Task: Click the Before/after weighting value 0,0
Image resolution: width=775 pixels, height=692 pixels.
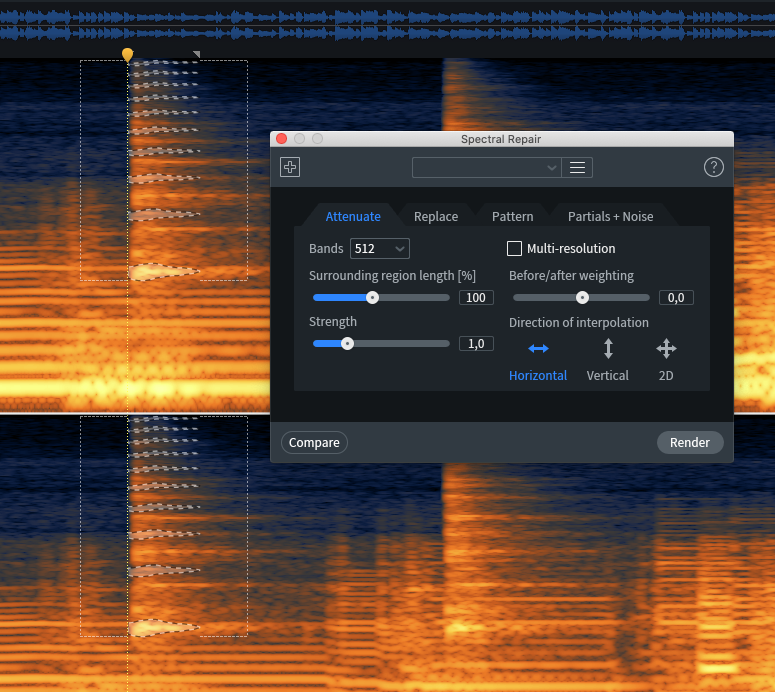Action: click(x=676, y=298)
